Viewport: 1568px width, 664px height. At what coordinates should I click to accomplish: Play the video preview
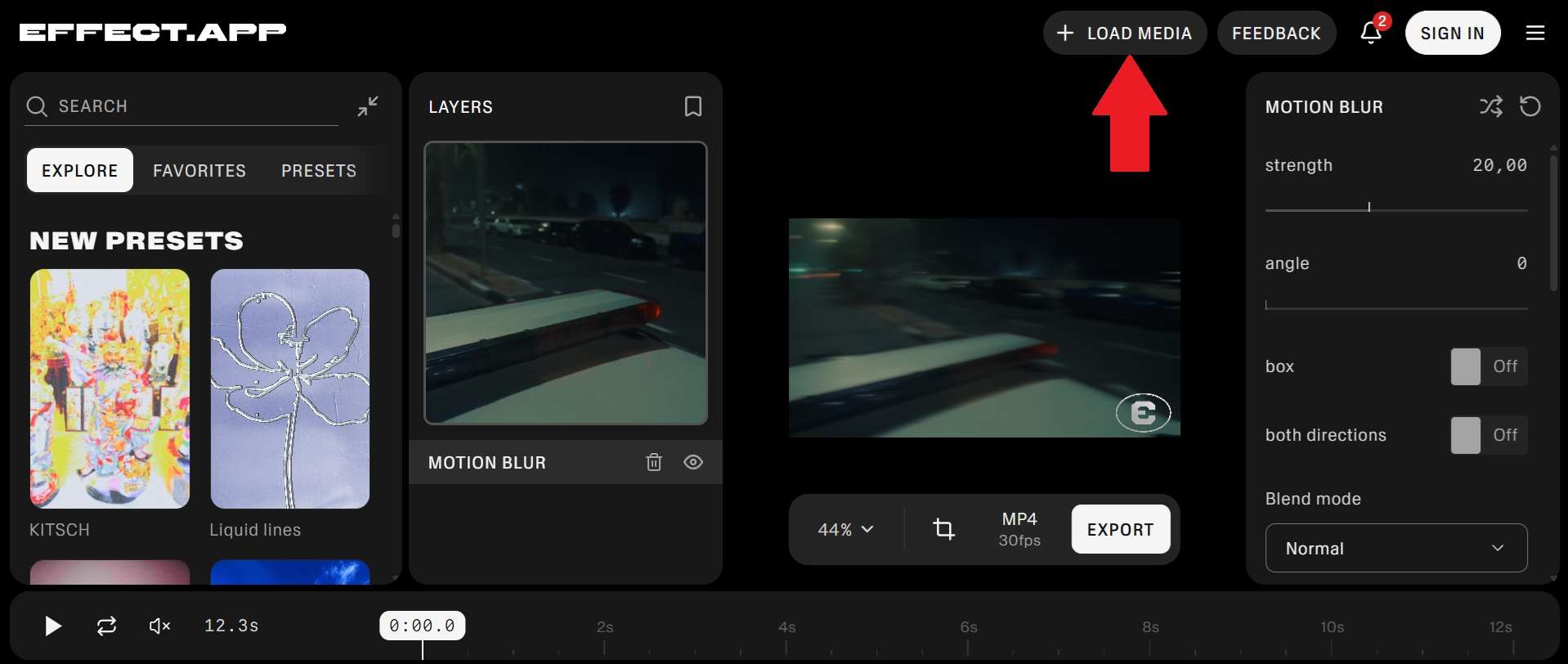(53, 626)
